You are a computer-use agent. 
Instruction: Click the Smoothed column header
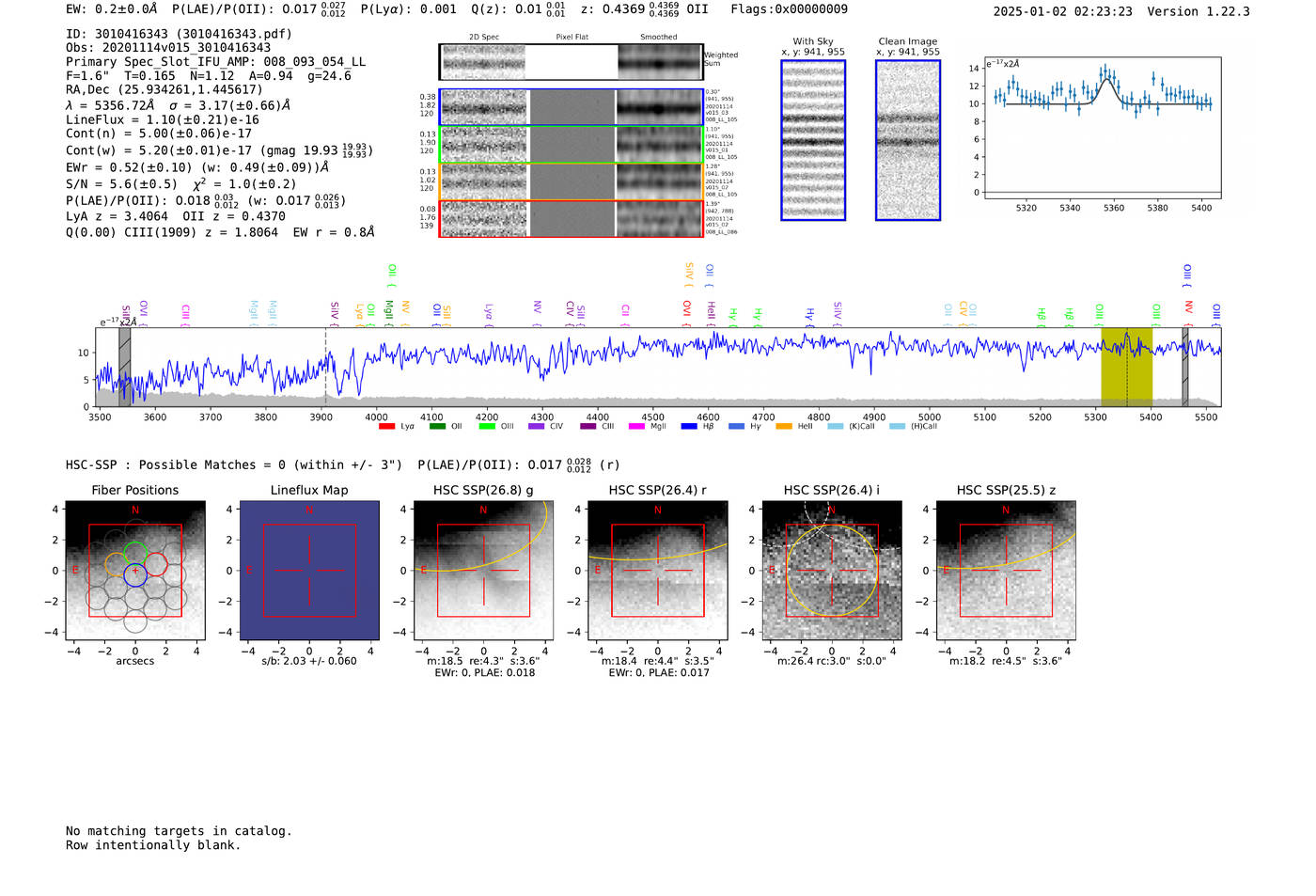tap(659, 38)
